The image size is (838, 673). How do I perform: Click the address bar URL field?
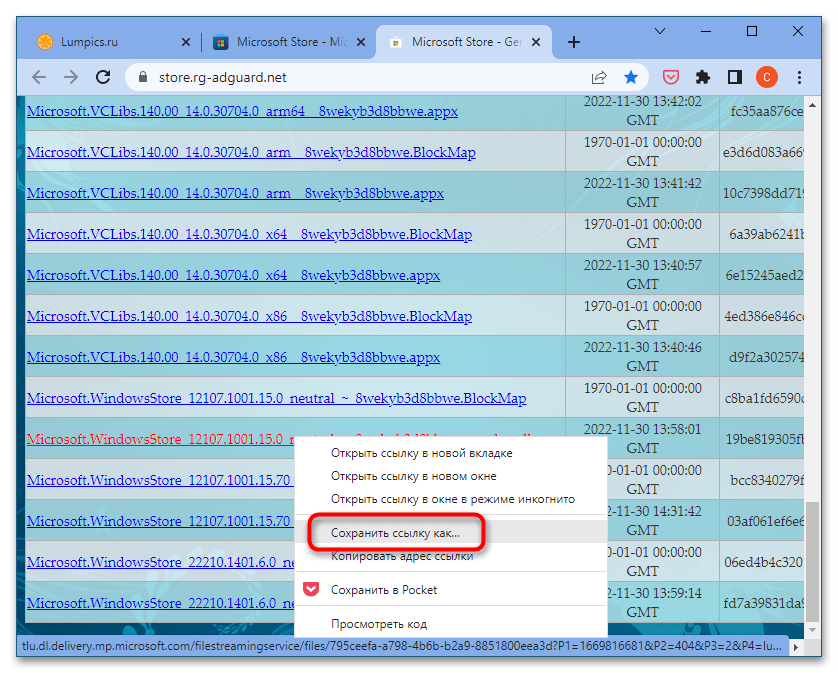(x=360, y=77)
